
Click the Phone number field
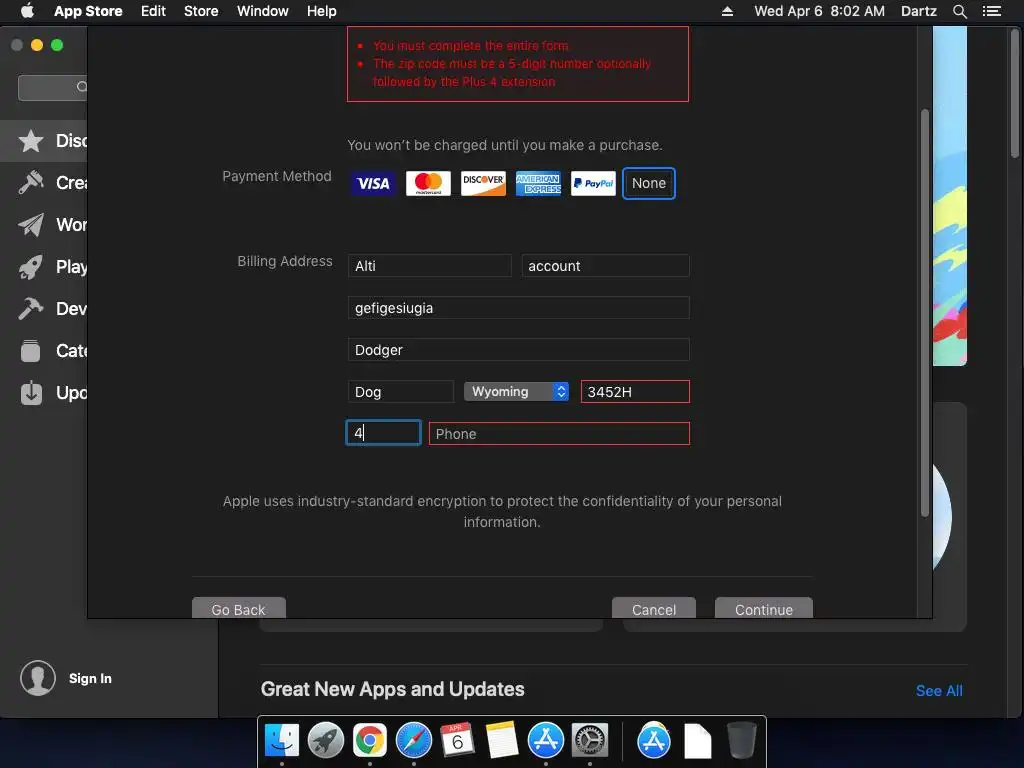click(559, 434)
